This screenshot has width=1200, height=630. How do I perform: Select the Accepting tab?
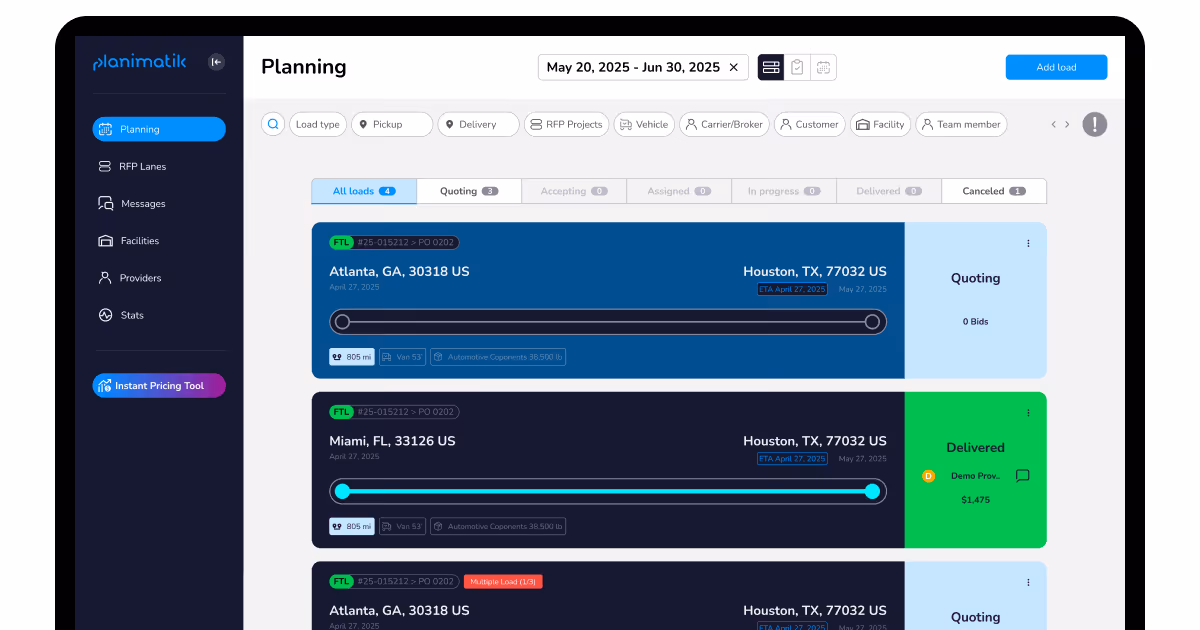(x=574, y=191)
